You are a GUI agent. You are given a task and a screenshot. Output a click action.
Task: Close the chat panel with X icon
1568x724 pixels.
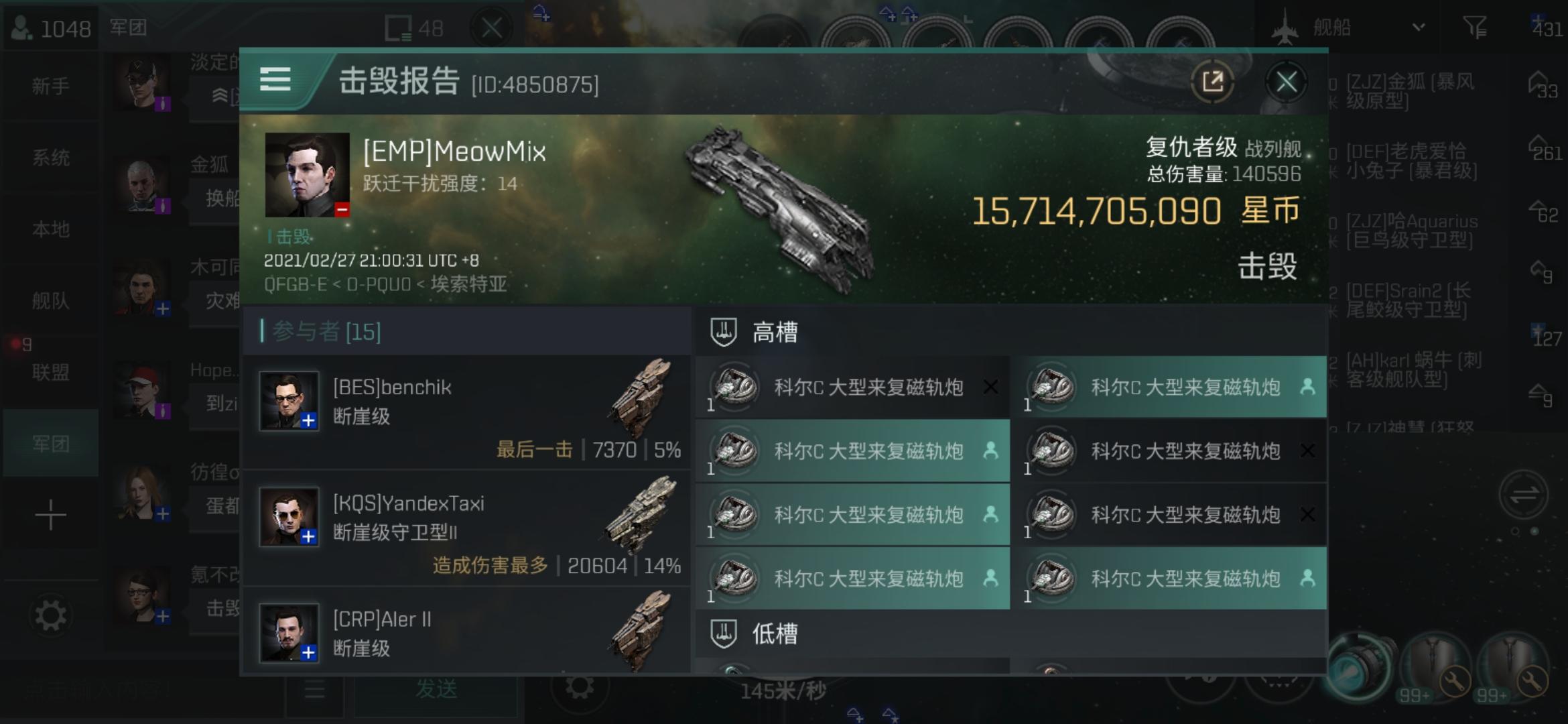coord(491,28)
